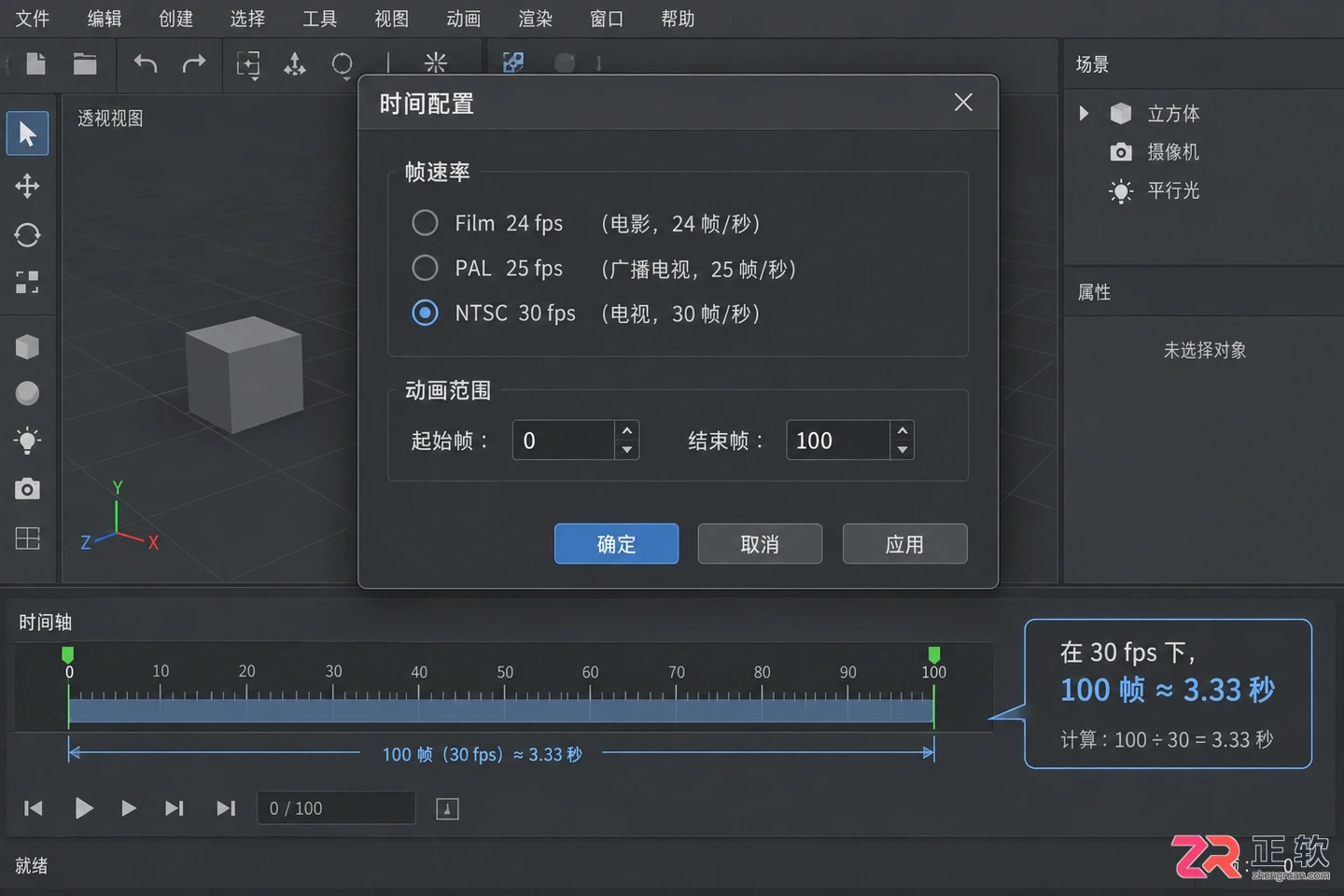Viewport: 1344px width, 896px height.
Task: Select the PAL 25 fps radio option
Action: click(425, 268)
